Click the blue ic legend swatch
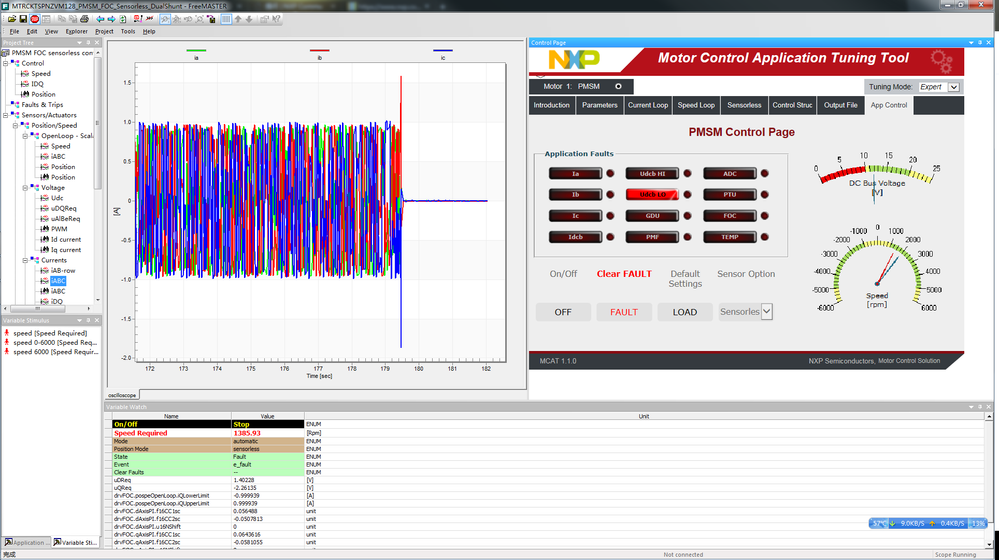 [443, 50]
